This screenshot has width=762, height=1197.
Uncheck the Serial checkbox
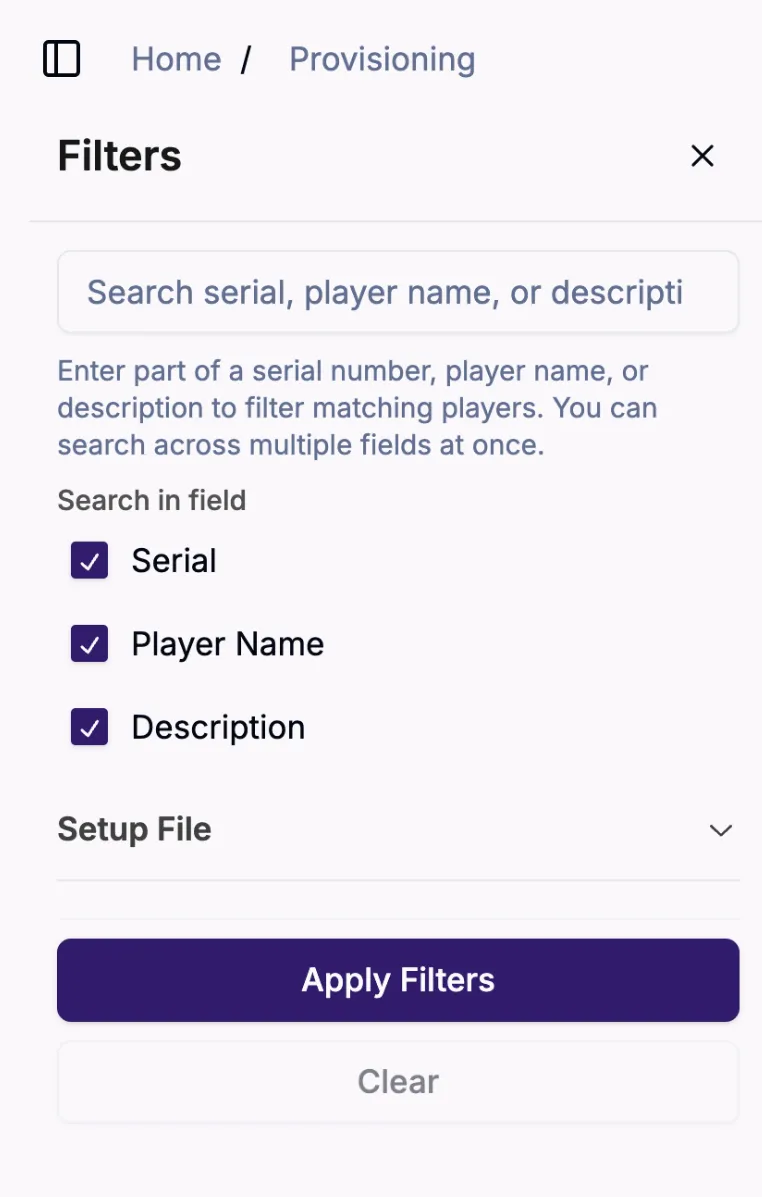[89, 560]
